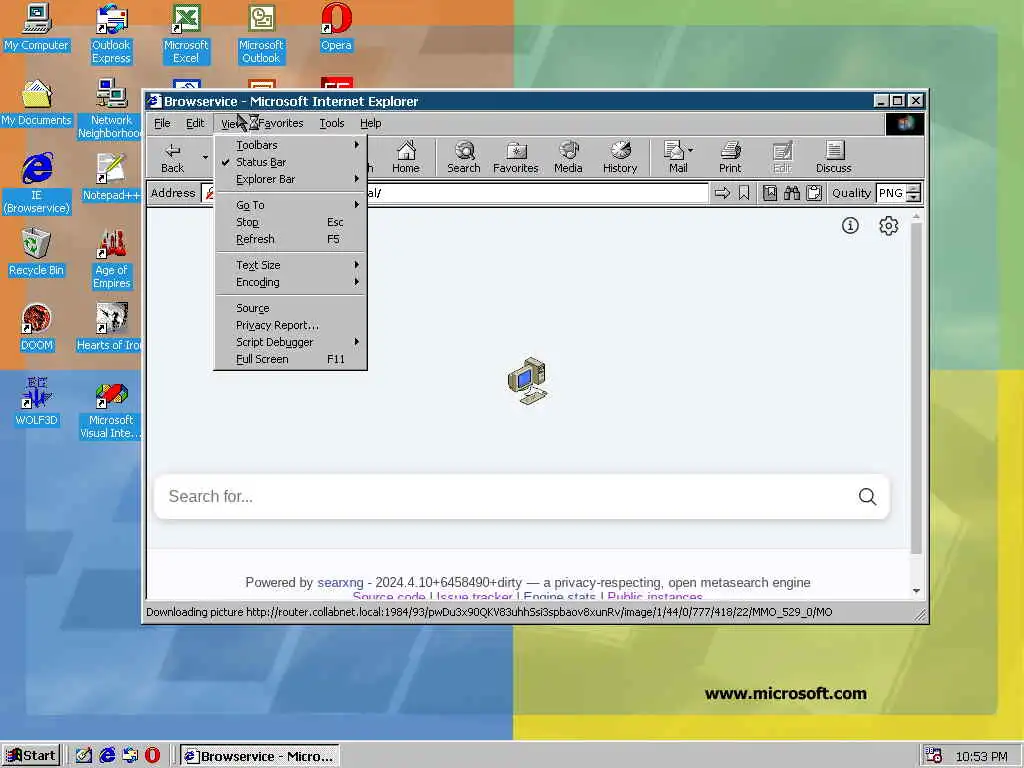Expand the Explorer Bar submenu
The image size is (1024, 768).
click(x=291, y=179)
